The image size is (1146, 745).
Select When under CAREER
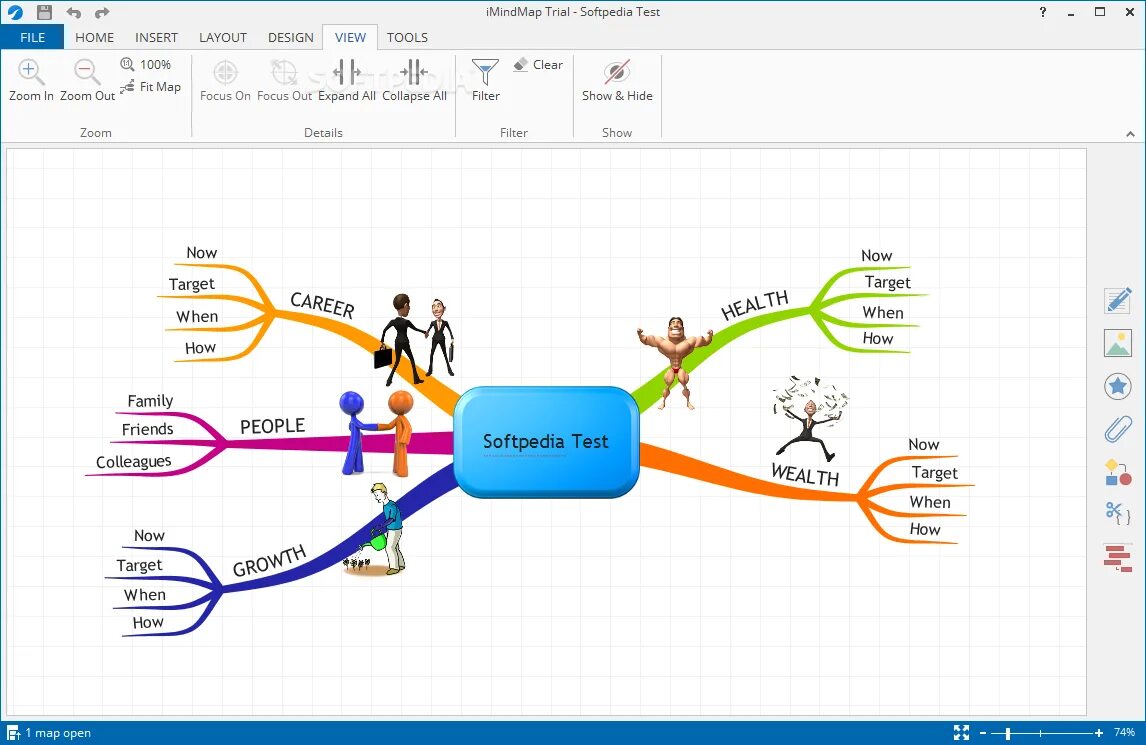[197, 317]
